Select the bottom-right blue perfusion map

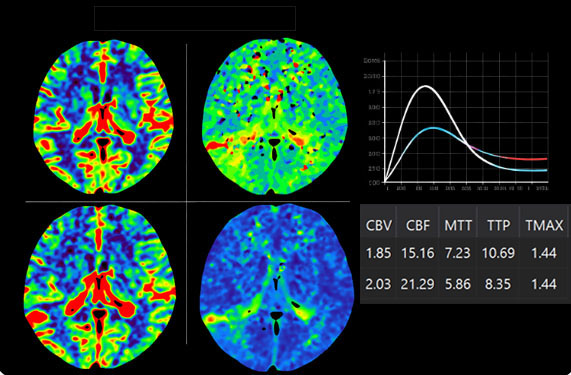click(277, 288)
